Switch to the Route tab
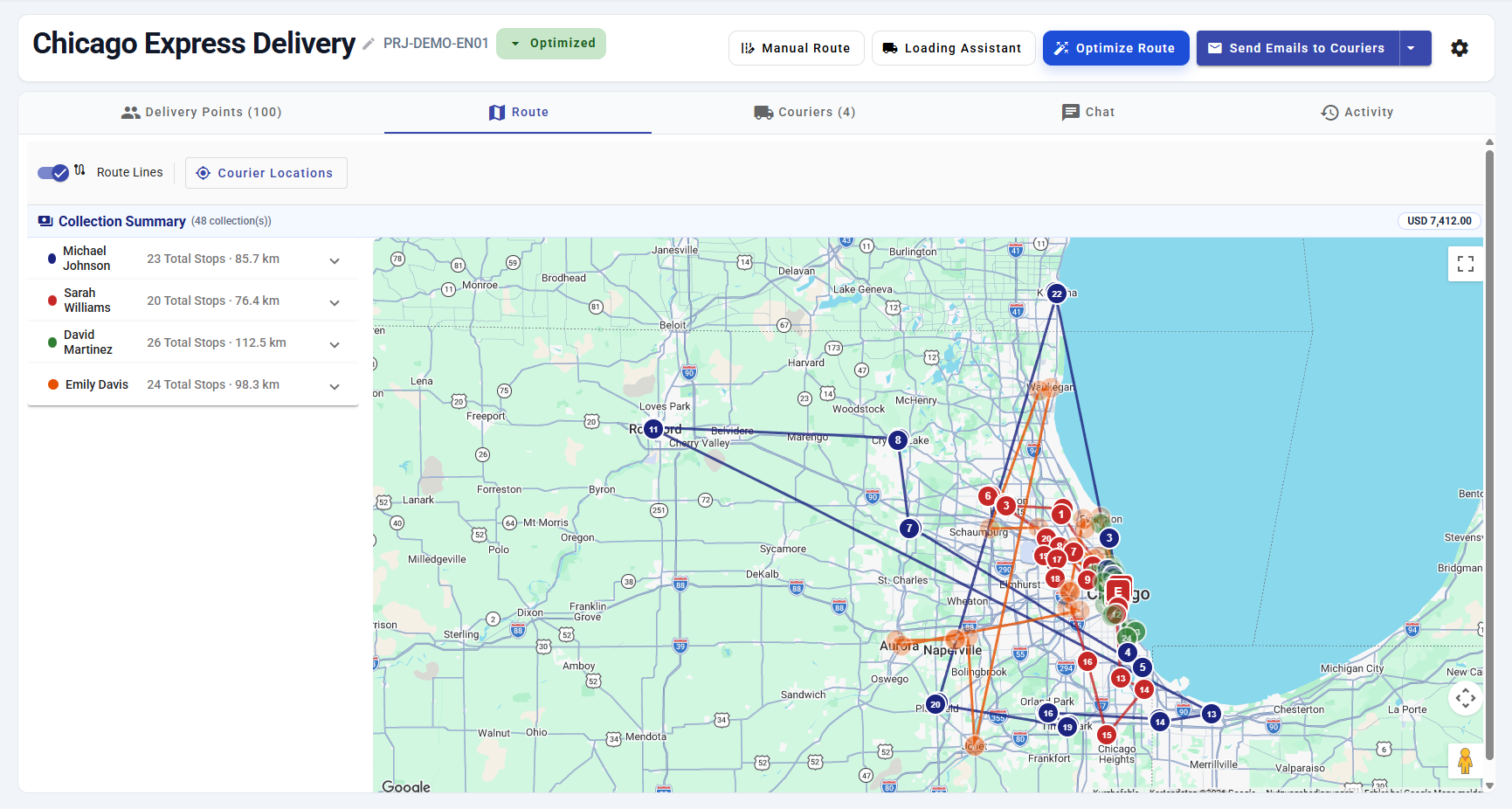This screenshot has height=809, width=1512. click(518, 112)
